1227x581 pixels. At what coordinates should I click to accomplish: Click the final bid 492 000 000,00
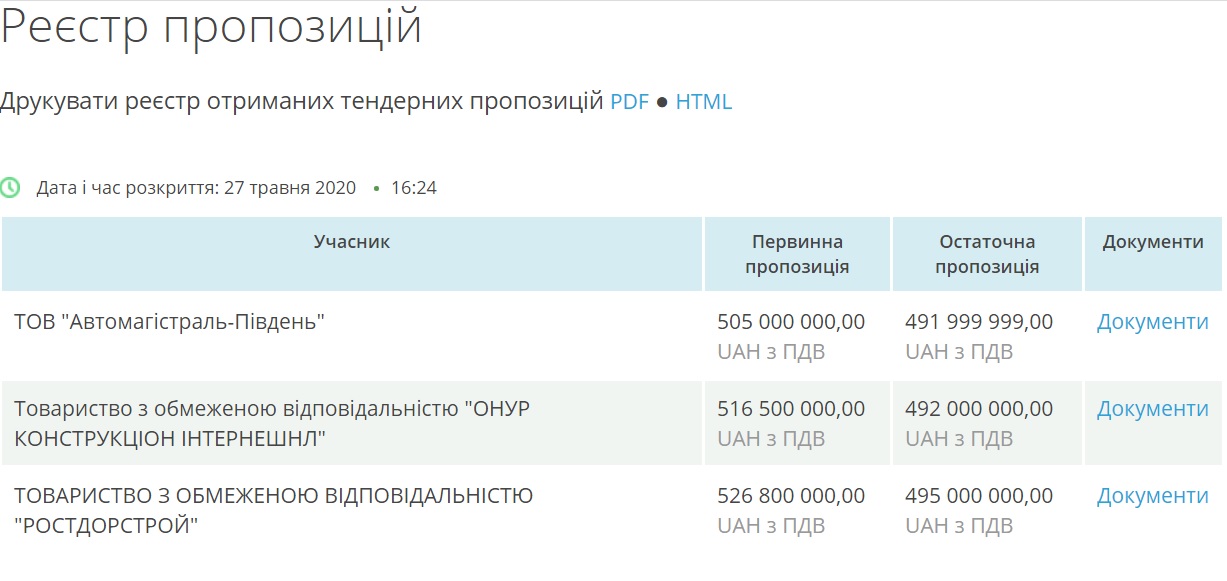(979, 409)
